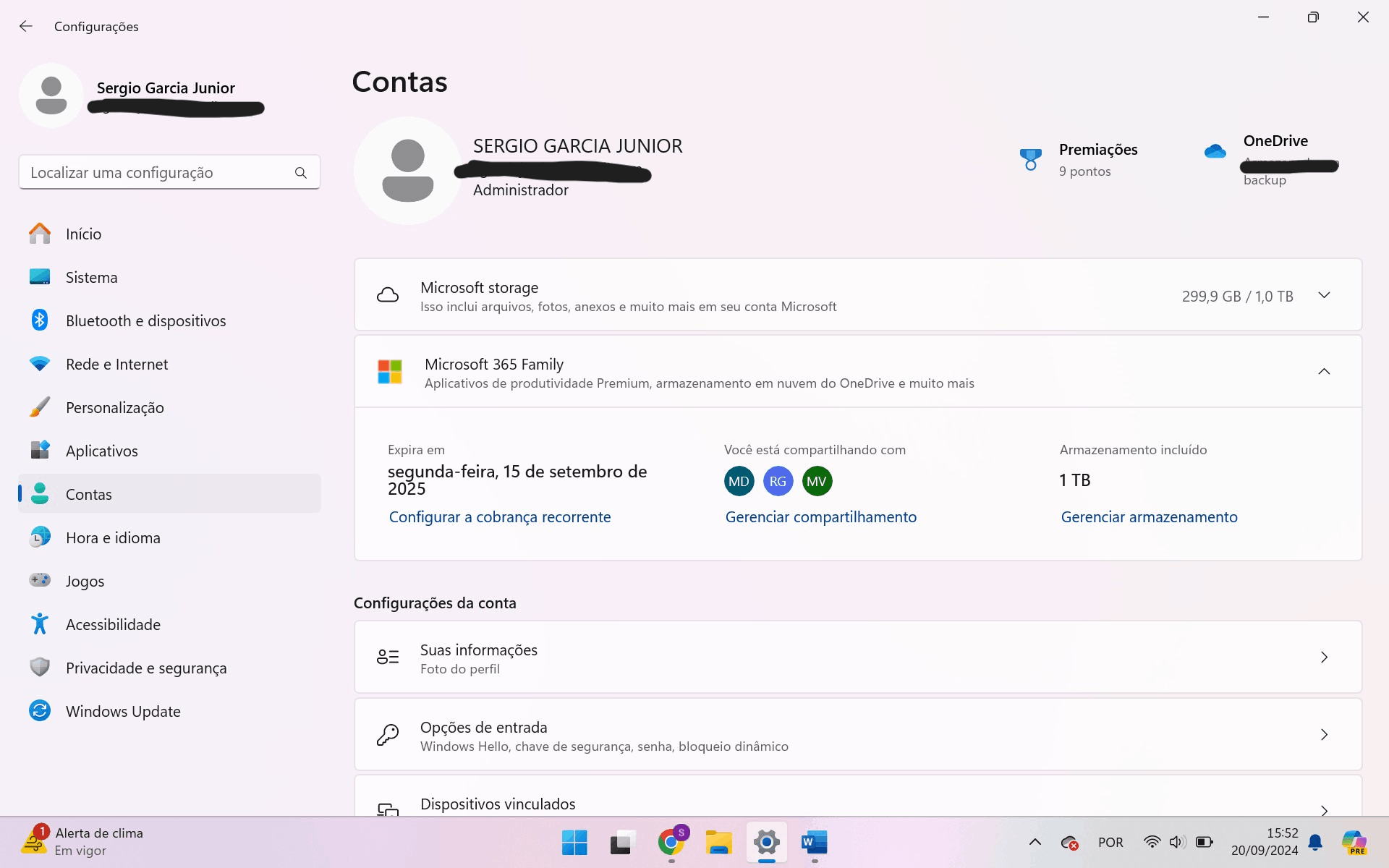The height and width of the screenshot is (868, 1389).
Task: Click the Privacidade e segurança shield icon
Action: (40, 667)
